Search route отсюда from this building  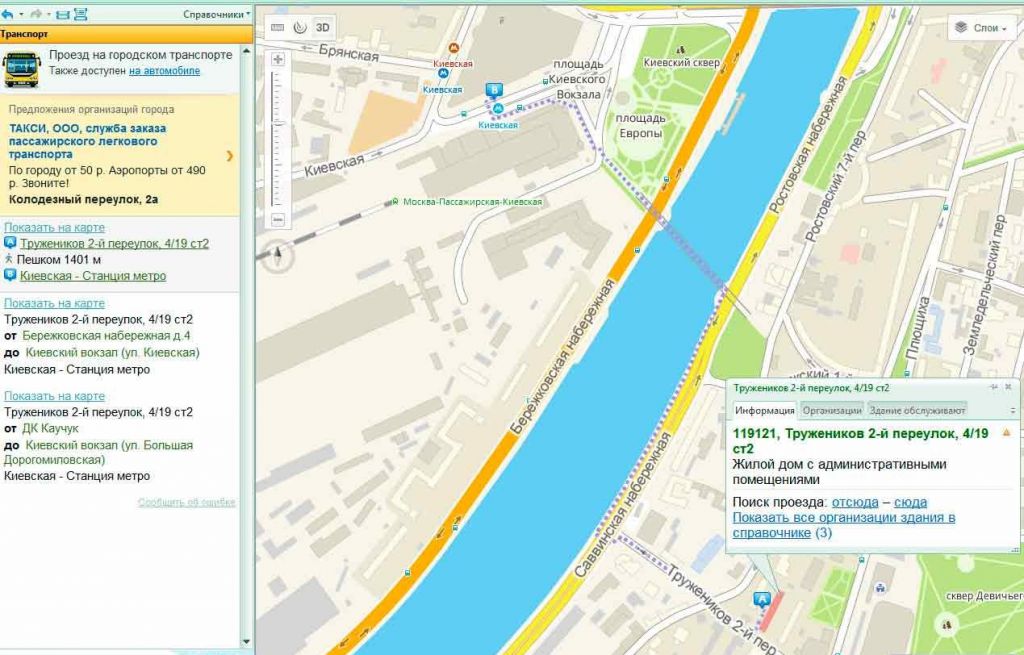point(855,502)
